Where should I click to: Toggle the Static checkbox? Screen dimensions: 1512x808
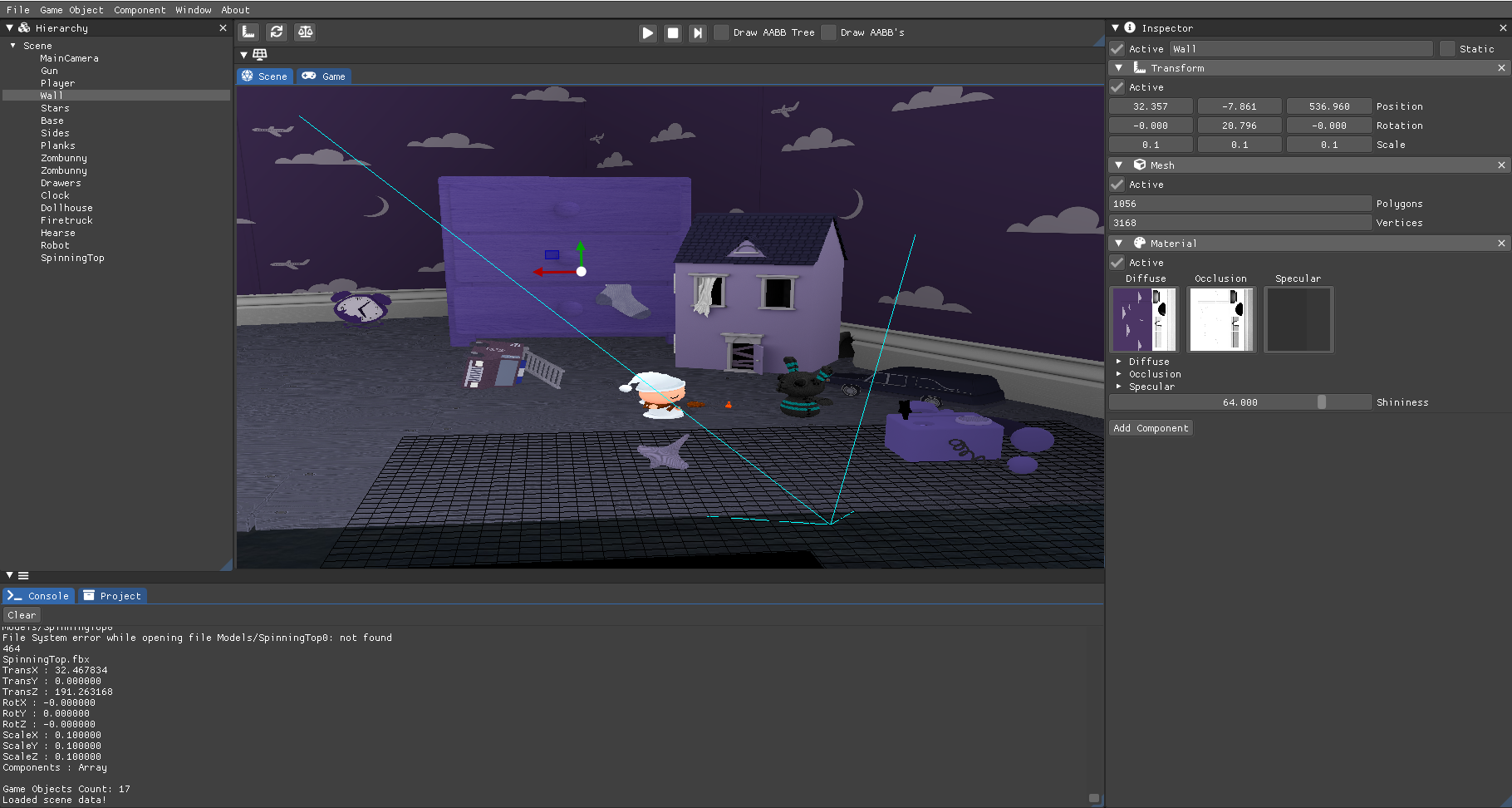coord(1448,49)
